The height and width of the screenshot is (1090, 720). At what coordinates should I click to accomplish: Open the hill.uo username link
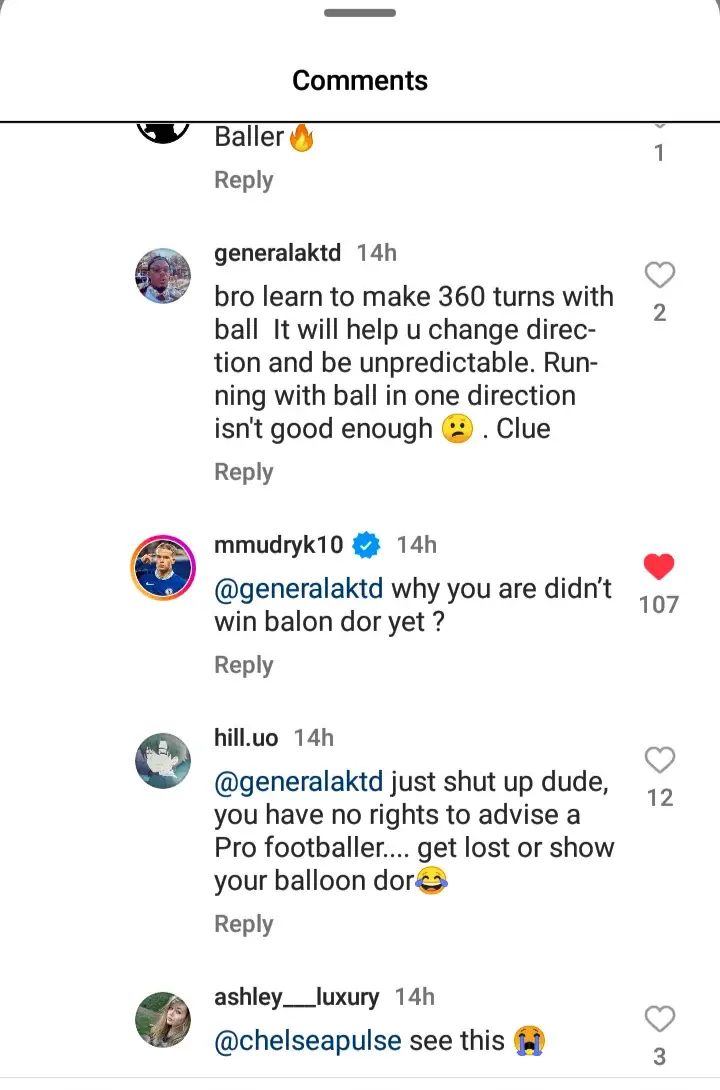(x=247, y=738)
